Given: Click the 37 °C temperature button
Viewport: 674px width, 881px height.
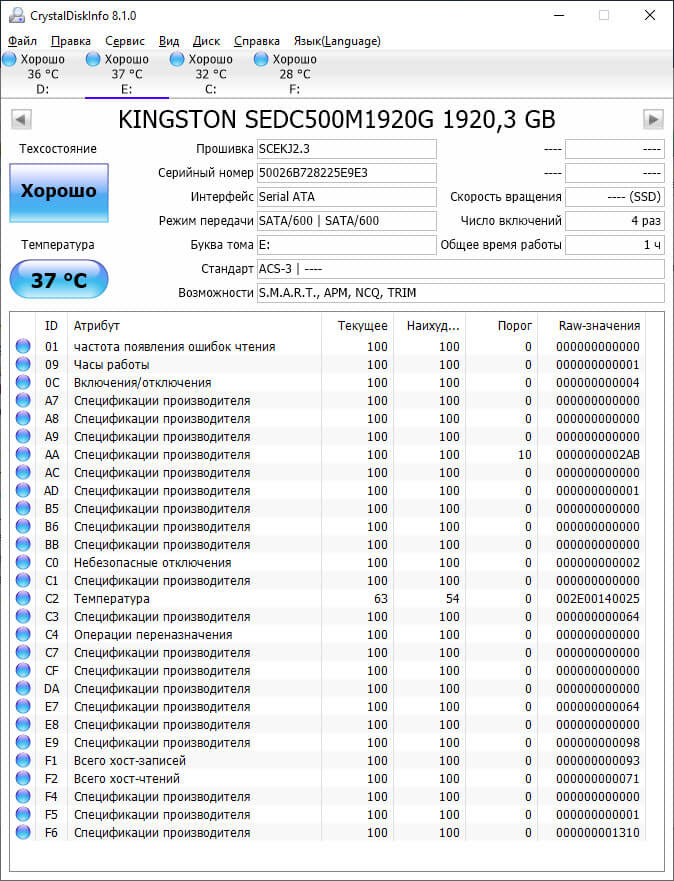Looking at the screenshot, I should pos(59,279).
